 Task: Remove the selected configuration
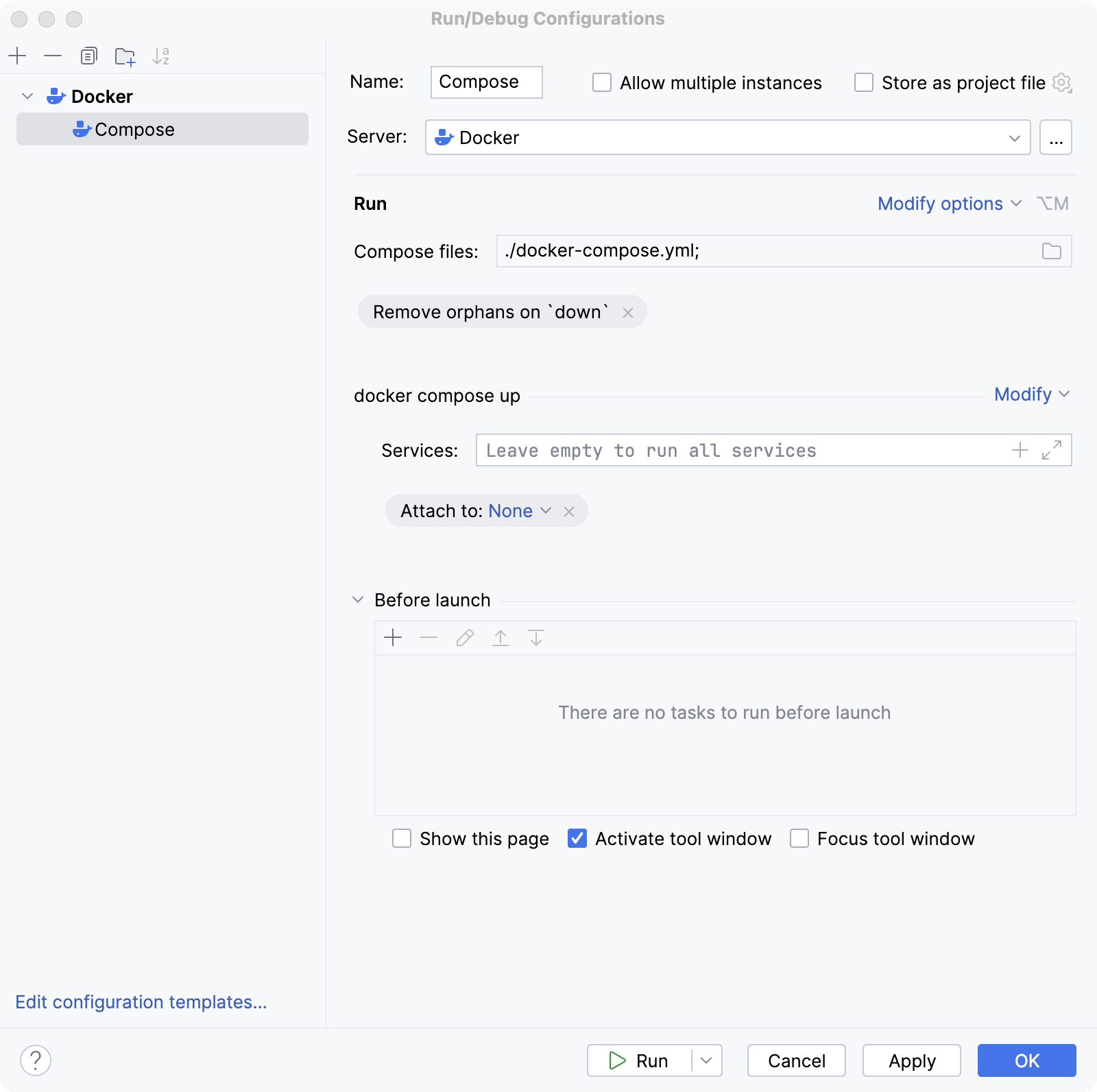(x=53, y=56)
